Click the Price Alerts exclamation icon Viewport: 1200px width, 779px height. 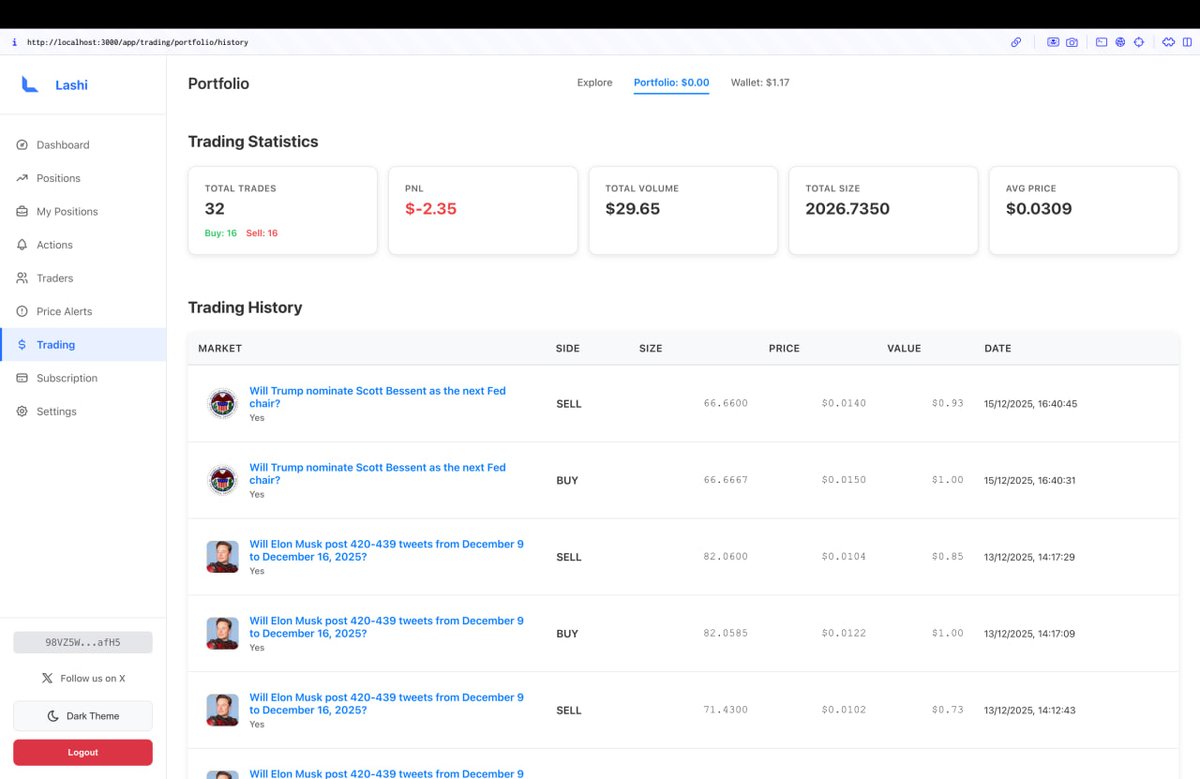click(x=22, y=311)
